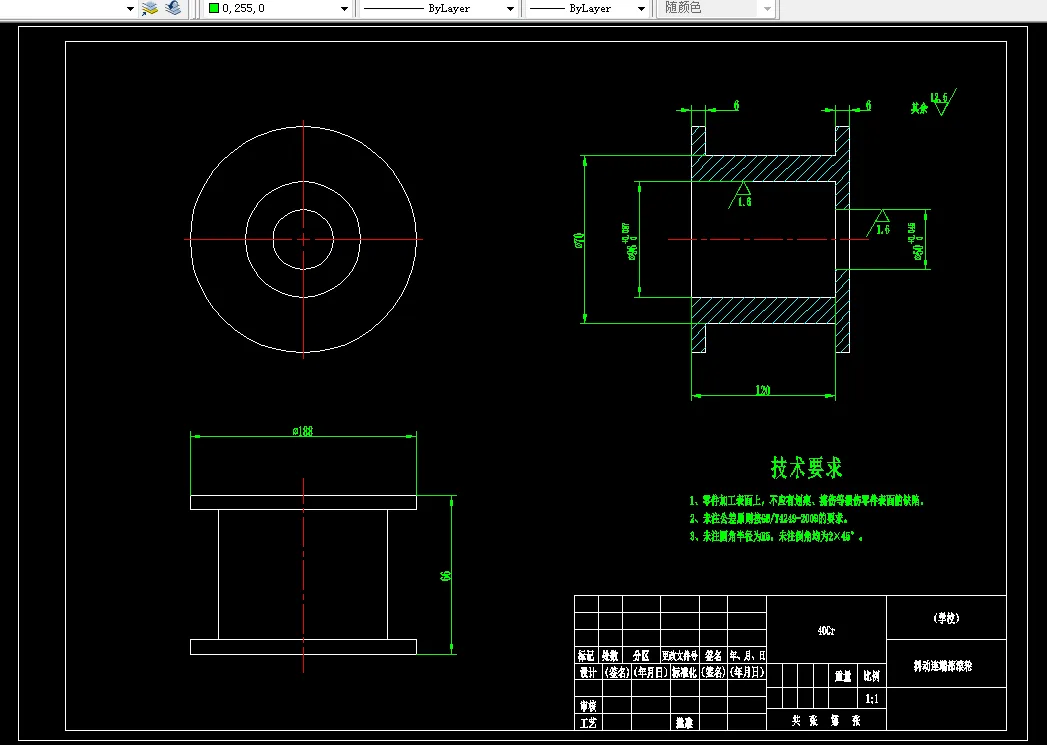Select the 标准化 title block label
The image size is (1047, 745).
point(684,672)
